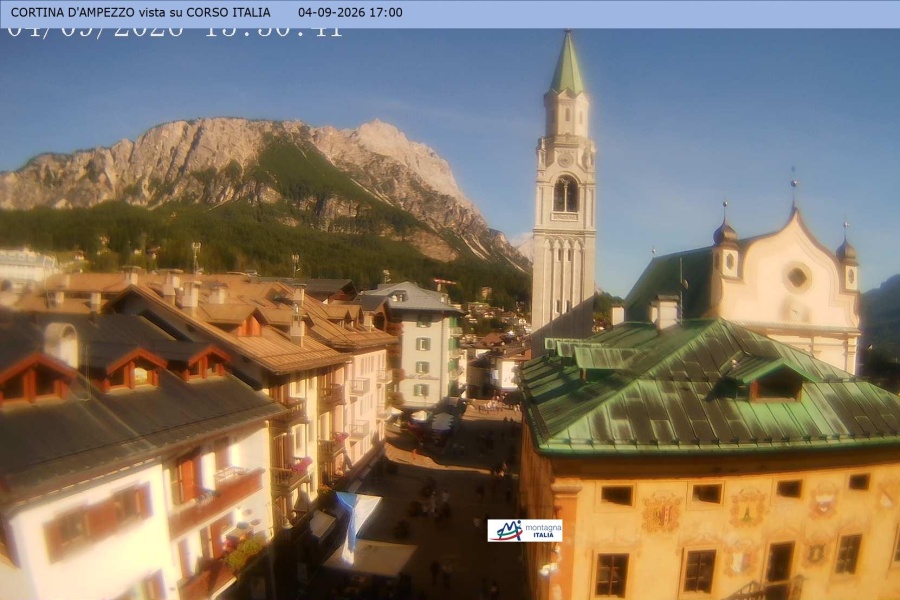Click the clock face on the bell tower
The image size is (900, 600).
point(565,159)
